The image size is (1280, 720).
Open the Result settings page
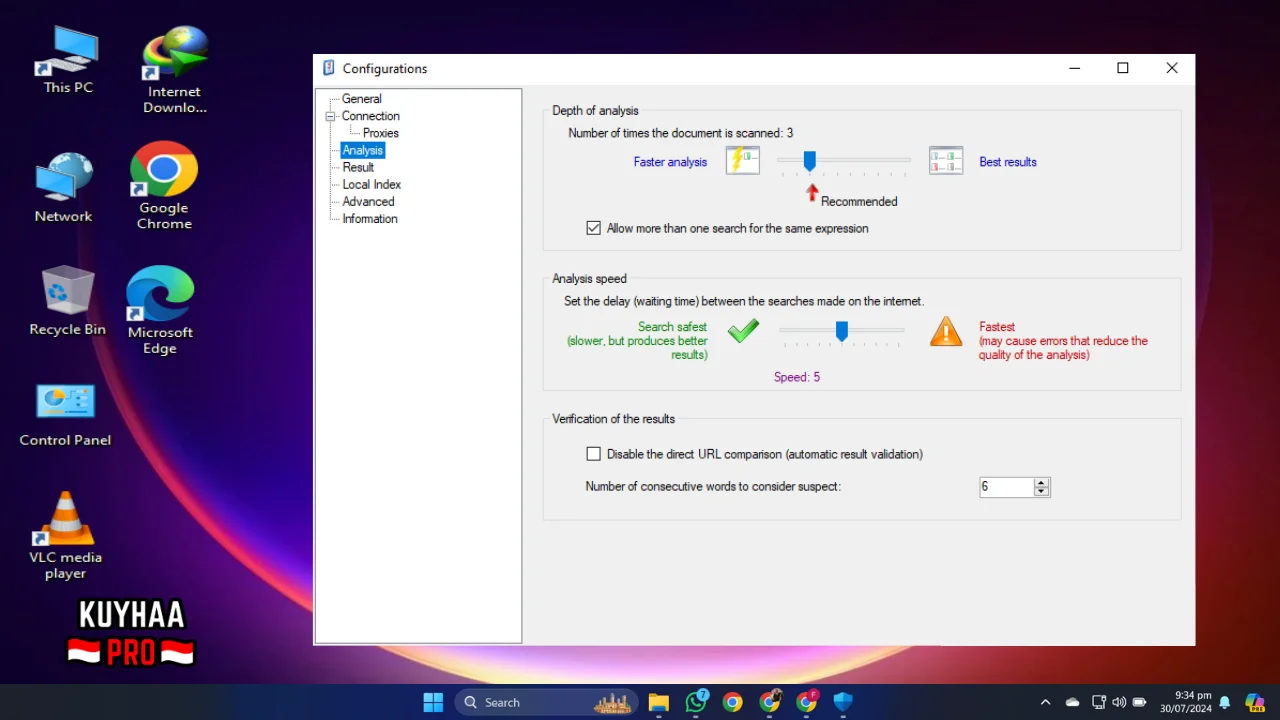tap(358, 167)
